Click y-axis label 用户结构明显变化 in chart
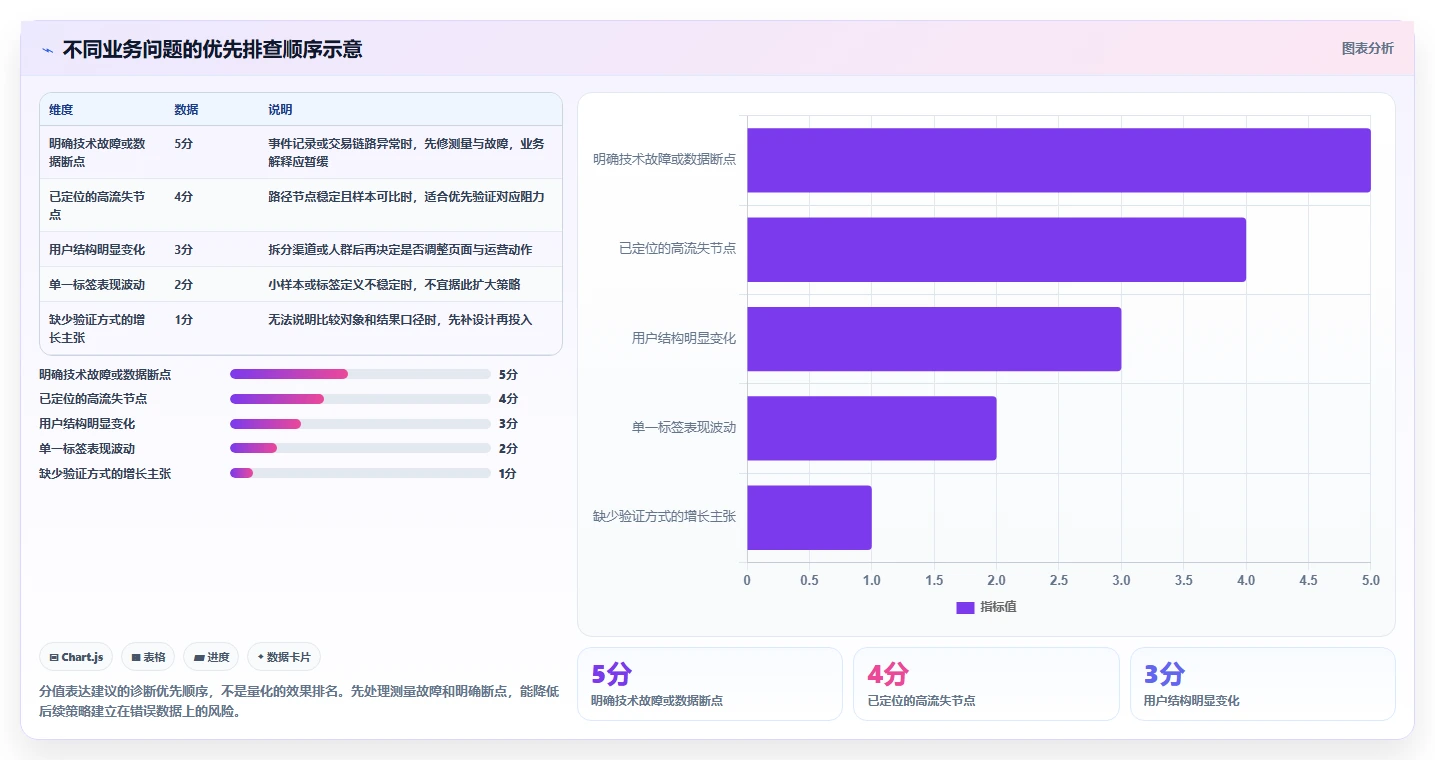The width and height of the screenshot is (1435, 760). (684, 338)
